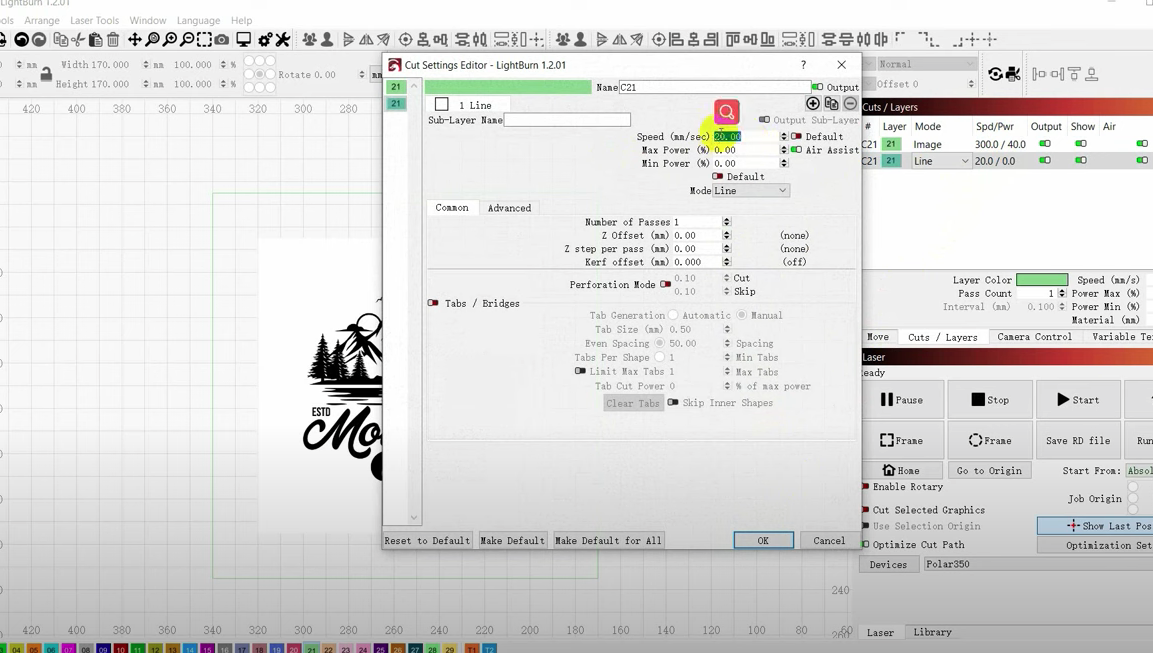The height and width of the screenshot is (653, 1153).
Task: Click the Flip Horizontal triangles icon
Action: click(x=365, y=40)
